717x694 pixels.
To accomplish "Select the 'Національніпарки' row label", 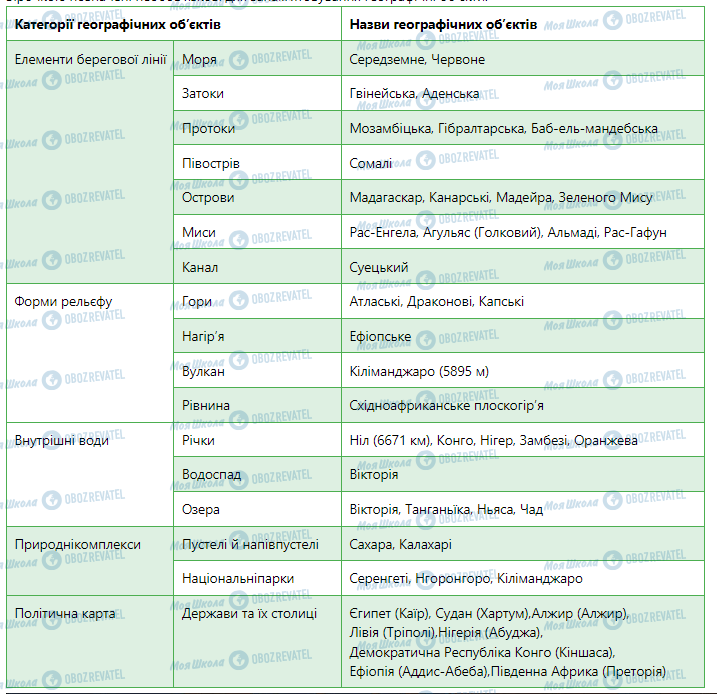I will click(x=238, y=578).
